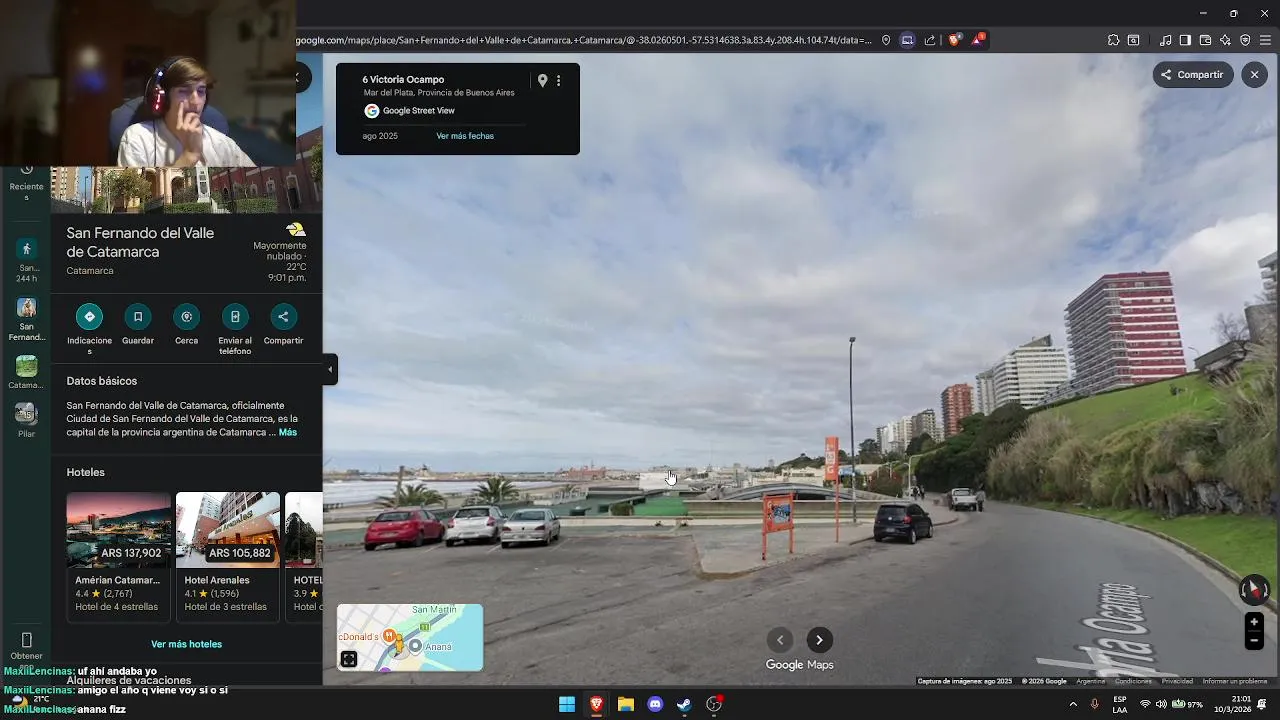Close the Street View with the X button

(1254, 75)
